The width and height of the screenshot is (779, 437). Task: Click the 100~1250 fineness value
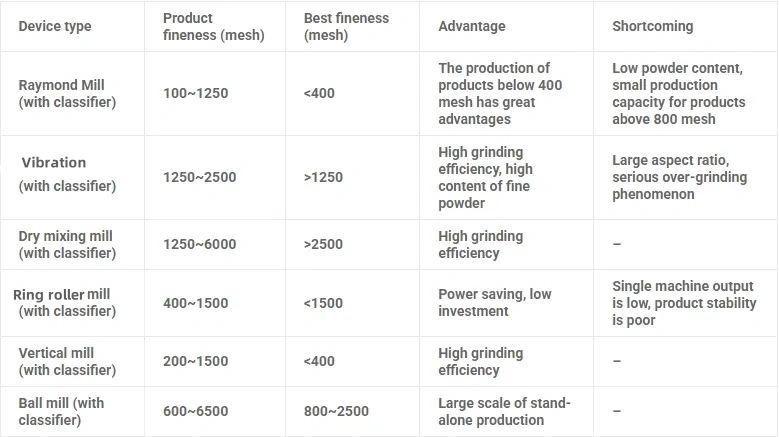click(x=195, y=94)
